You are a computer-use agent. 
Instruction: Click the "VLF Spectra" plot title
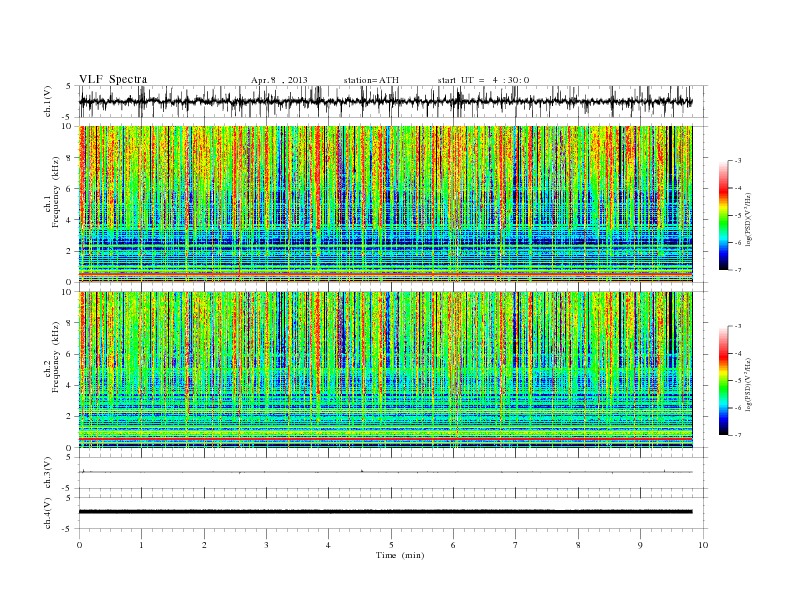click(113, 79)
